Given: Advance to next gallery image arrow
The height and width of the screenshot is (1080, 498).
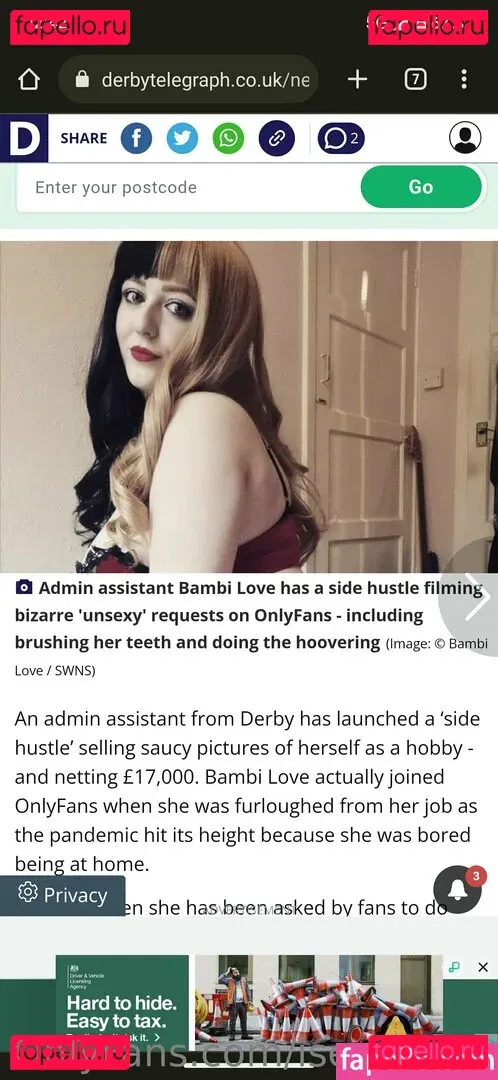Looking at the screenshot, I should pyautogui.click(x=477, y=596).
